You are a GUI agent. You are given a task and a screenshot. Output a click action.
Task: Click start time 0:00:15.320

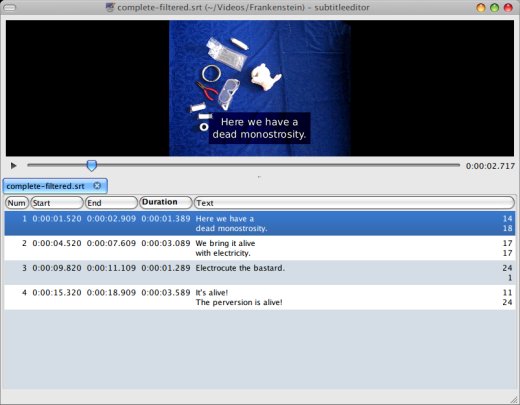tap(57, 293)
